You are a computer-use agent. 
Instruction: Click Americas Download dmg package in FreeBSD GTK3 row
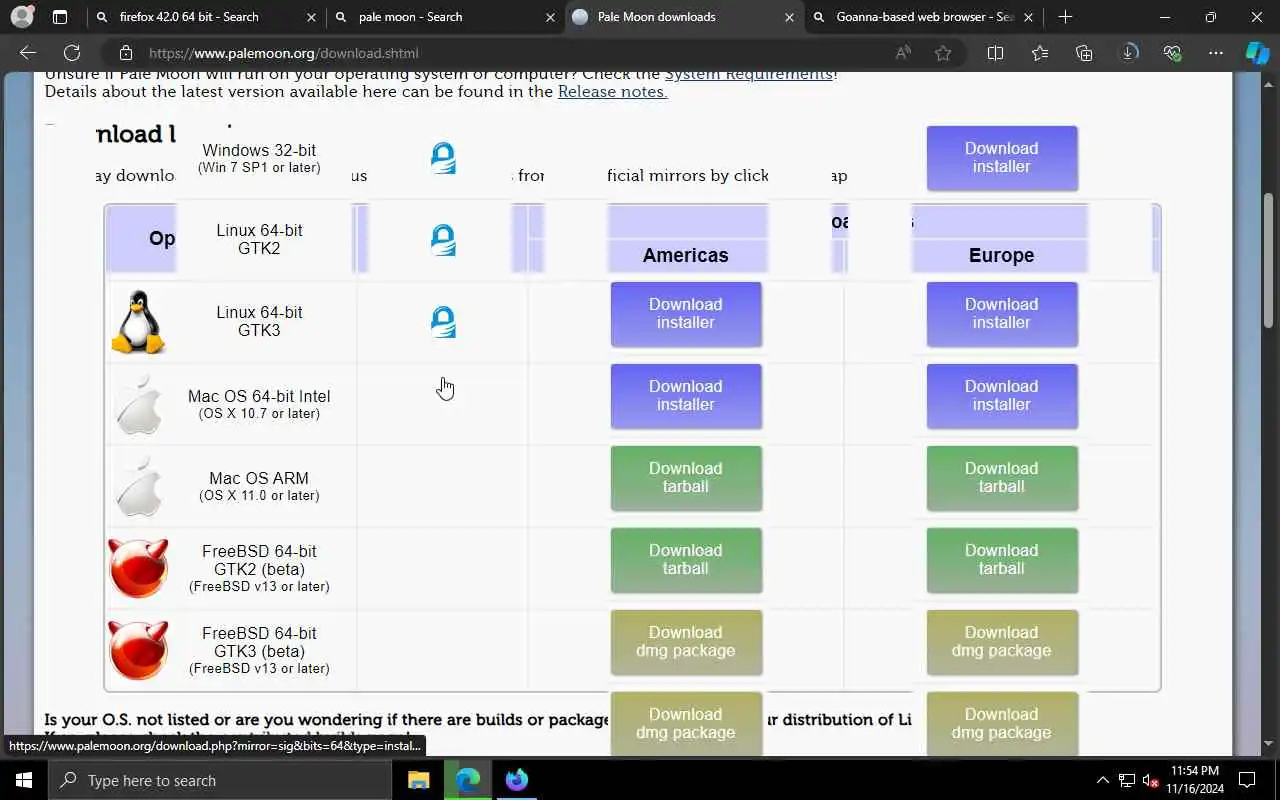686,642
